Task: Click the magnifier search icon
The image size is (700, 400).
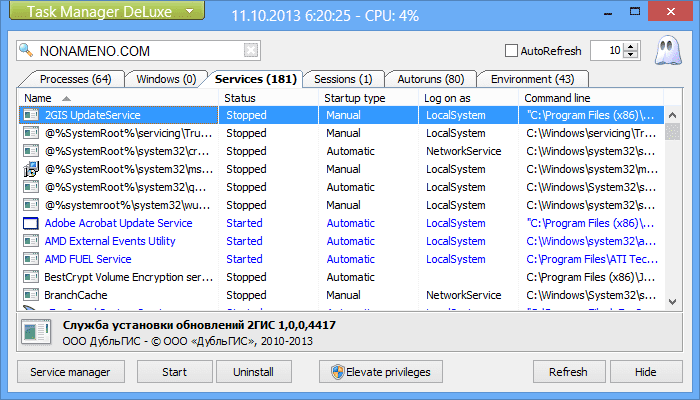Action: tap(27, 51)
